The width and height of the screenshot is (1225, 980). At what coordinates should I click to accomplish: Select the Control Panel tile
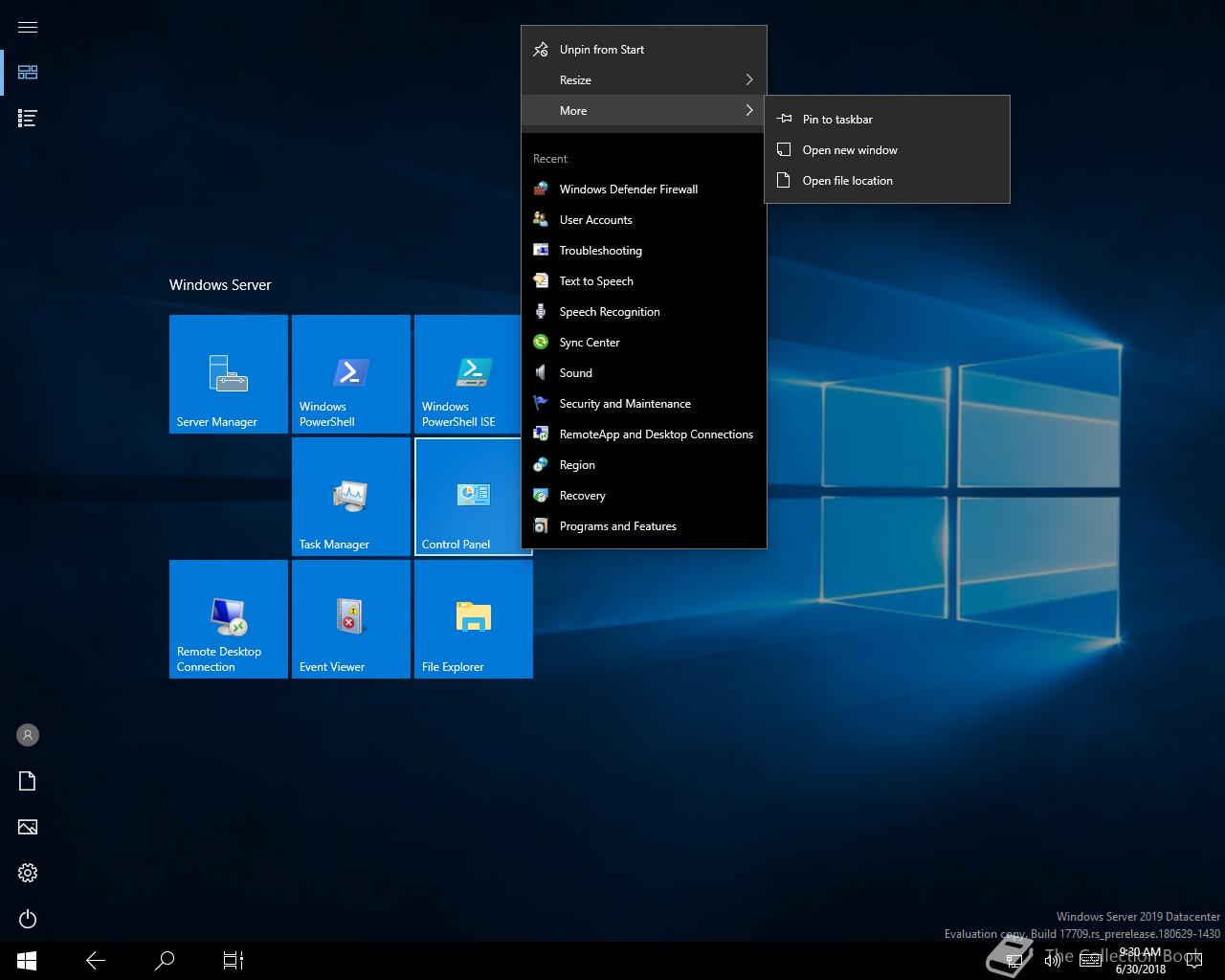tap(468, 497)
